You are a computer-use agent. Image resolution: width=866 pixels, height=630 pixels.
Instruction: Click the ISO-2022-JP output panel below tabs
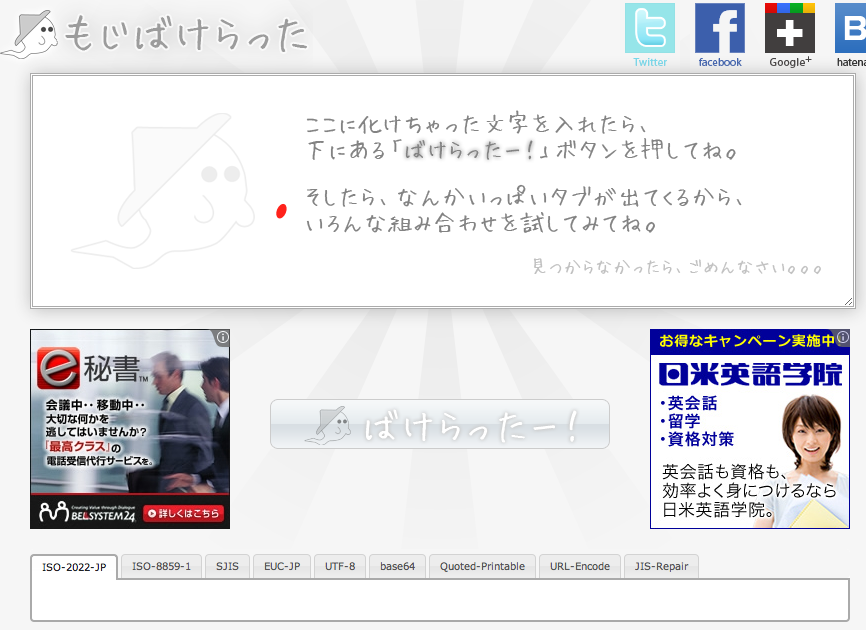pos(440,600)
